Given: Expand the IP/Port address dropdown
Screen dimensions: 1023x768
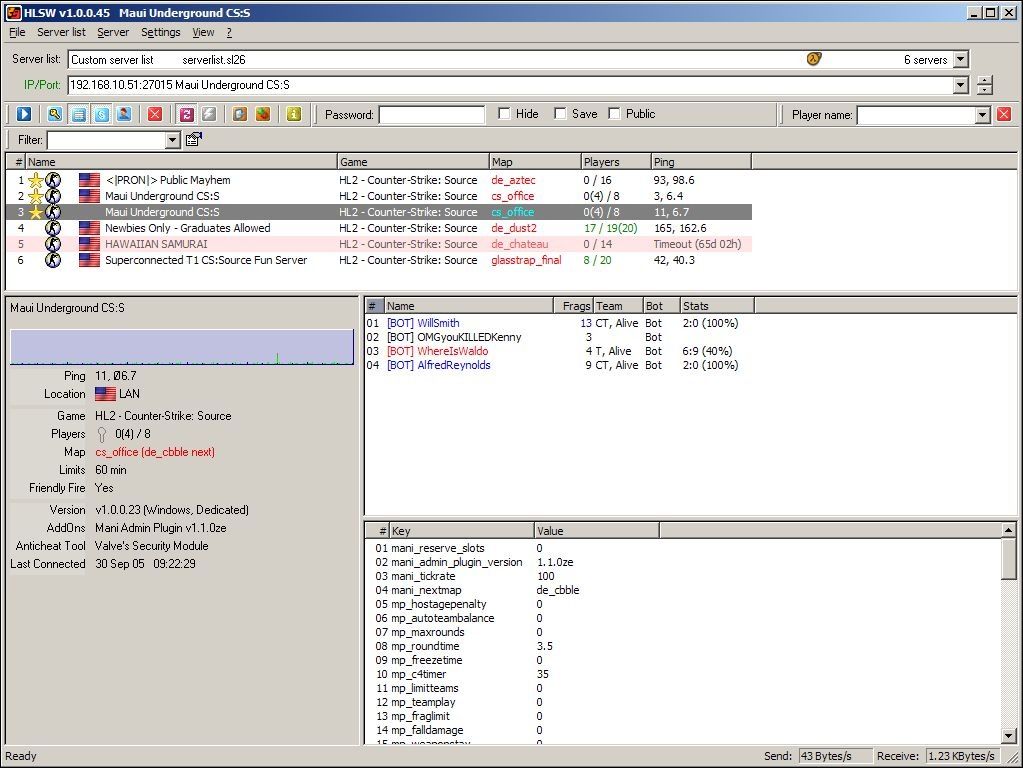Looking at the screenshot, I should 960,86.
